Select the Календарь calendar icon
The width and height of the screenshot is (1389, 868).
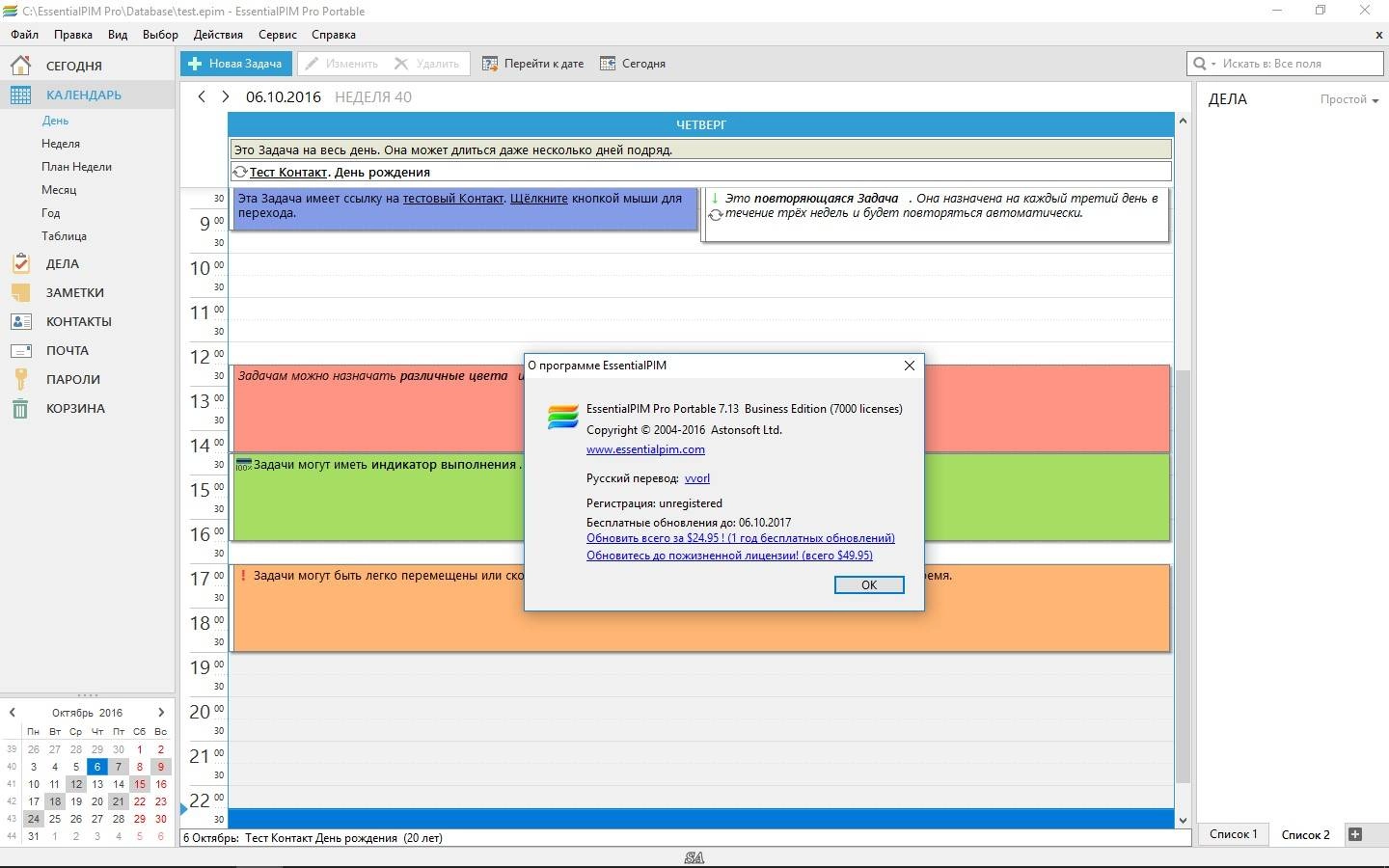[20, 95]
